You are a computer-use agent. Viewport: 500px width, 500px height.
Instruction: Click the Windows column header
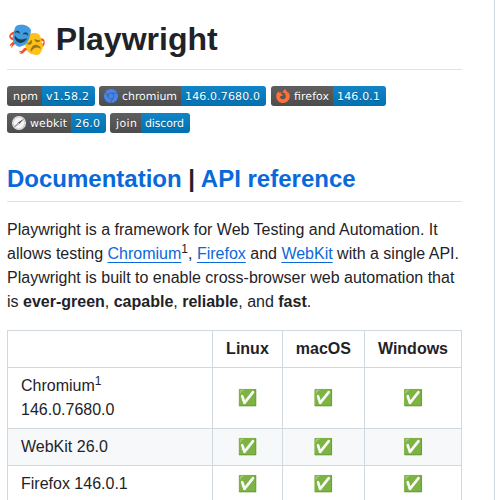click(x=413, y=349)
